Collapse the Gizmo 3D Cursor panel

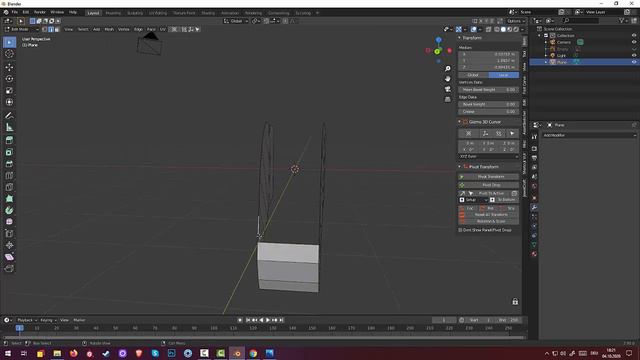460,122
